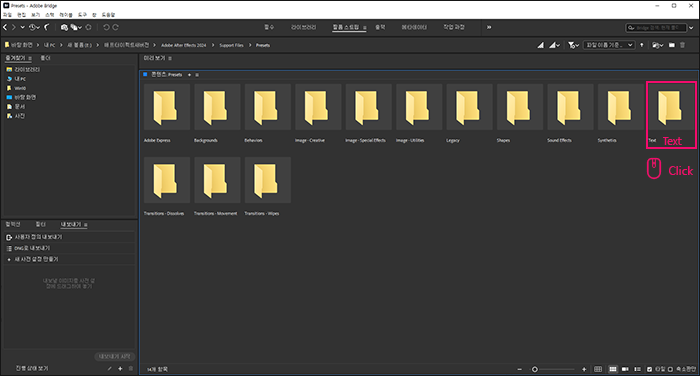700x376 pixels.
Task: Switch to thumbnails view icon
Action: pyautogui.click(x=613, y=369)
